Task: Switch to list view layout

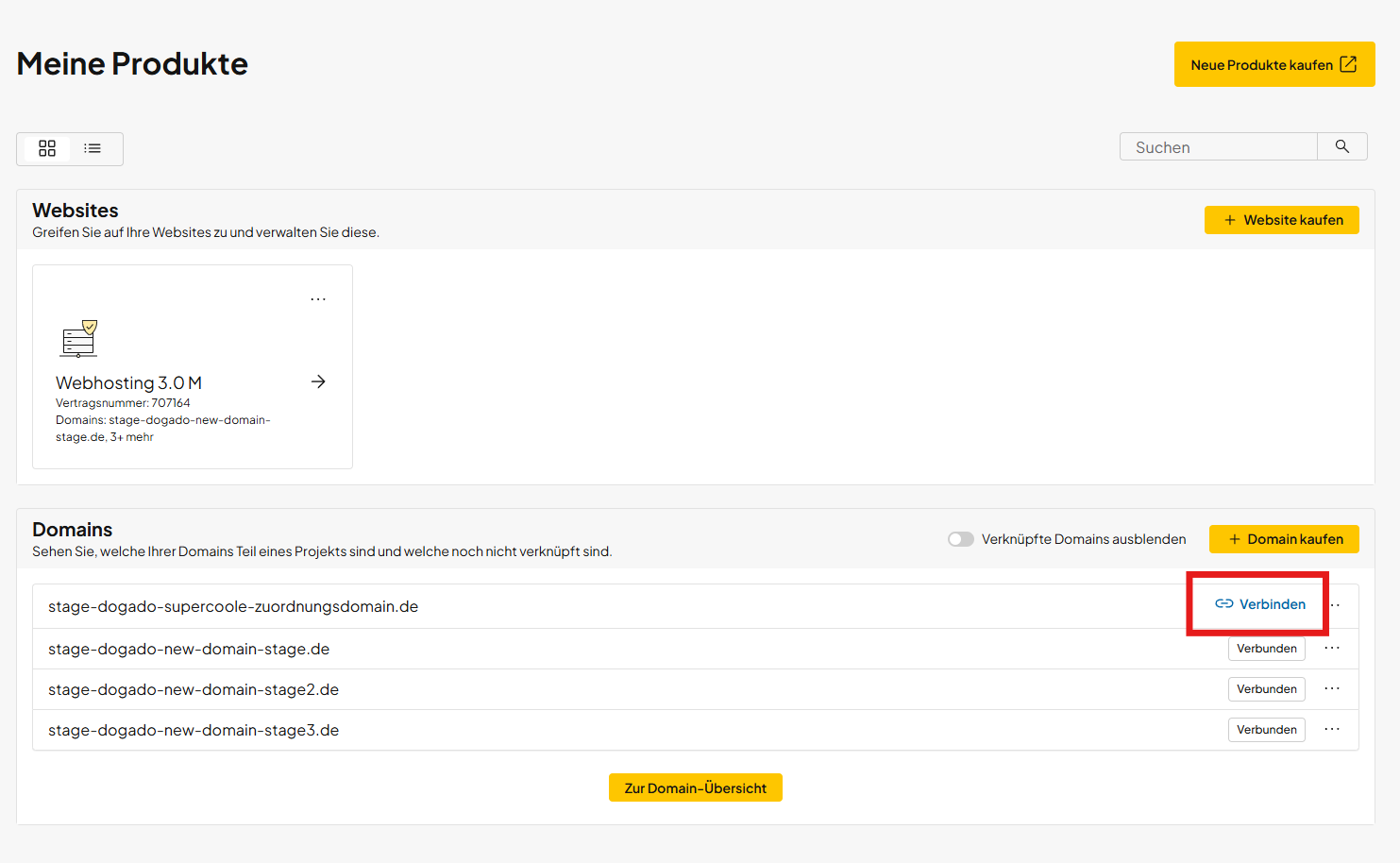Action: (x=93, y=148)
